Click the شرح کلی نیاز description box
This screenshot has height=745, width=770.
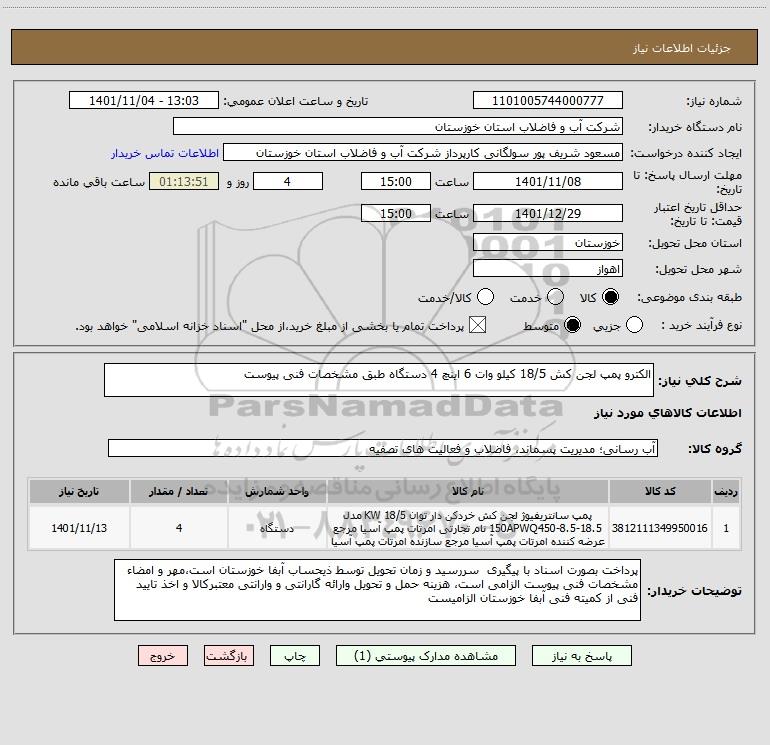379,380
